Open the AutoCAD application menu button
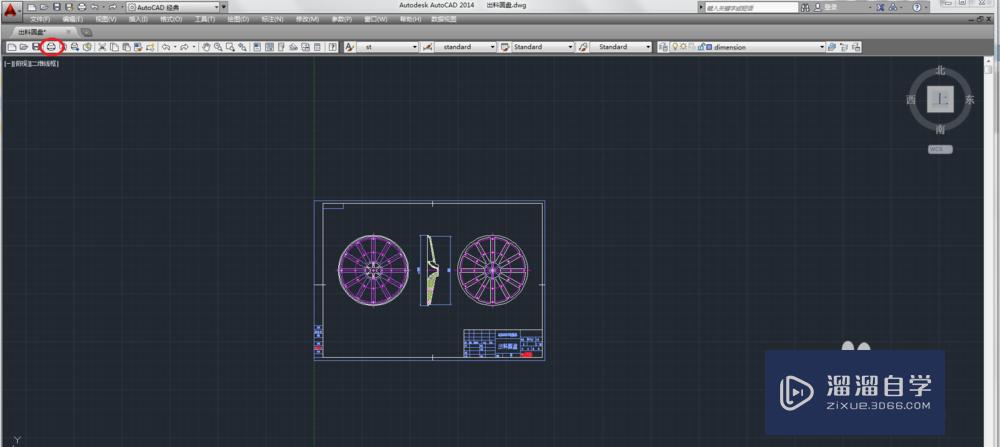The height and width of the screenshot is (447, 1000). pyautogui.click(x=11, y=10)
